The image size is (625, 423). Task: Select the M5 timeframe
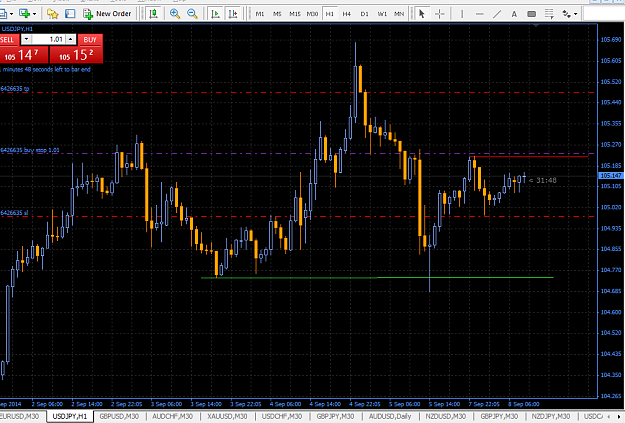tap(277, 14)
